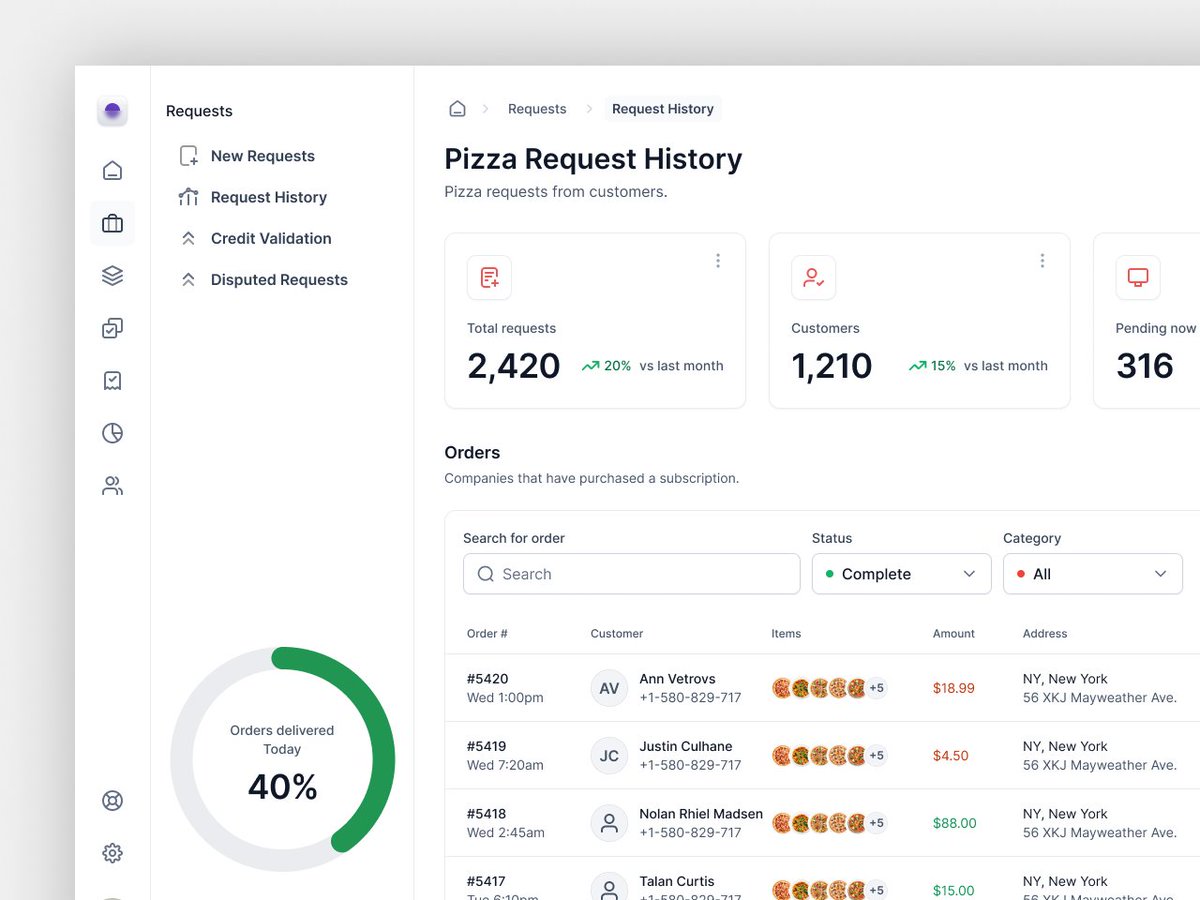Click order number #5417
The image size is (1200, 900).
click(x=487, y=882)
